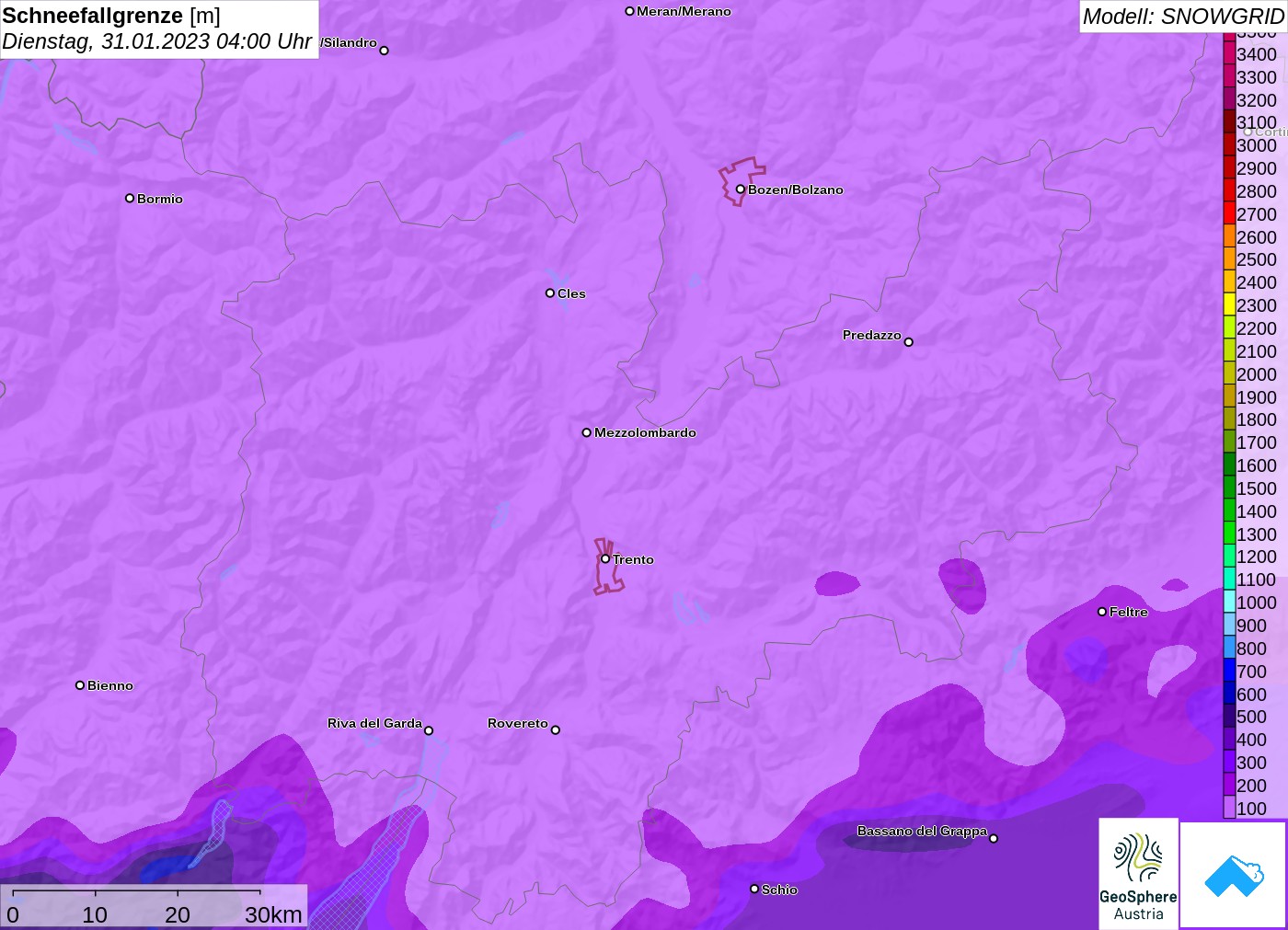Click the Meran/Merano label
Image resolution: width=1288 pixels, height=930 pixels.
coord(684,11)
